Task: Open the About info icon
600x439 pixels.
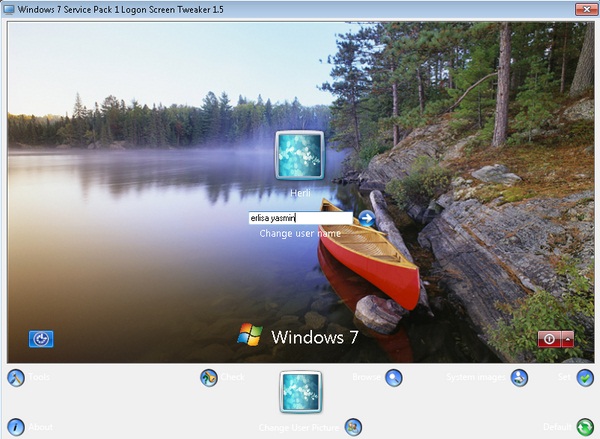Action: click(16, 427)
